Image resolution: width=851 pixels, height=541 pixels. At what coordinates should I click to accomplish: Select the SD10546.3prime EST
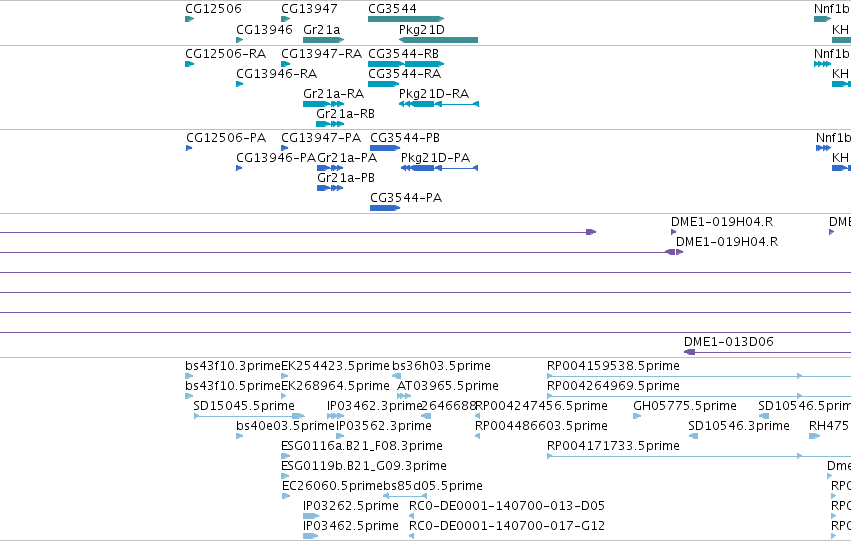coord(693,436)
